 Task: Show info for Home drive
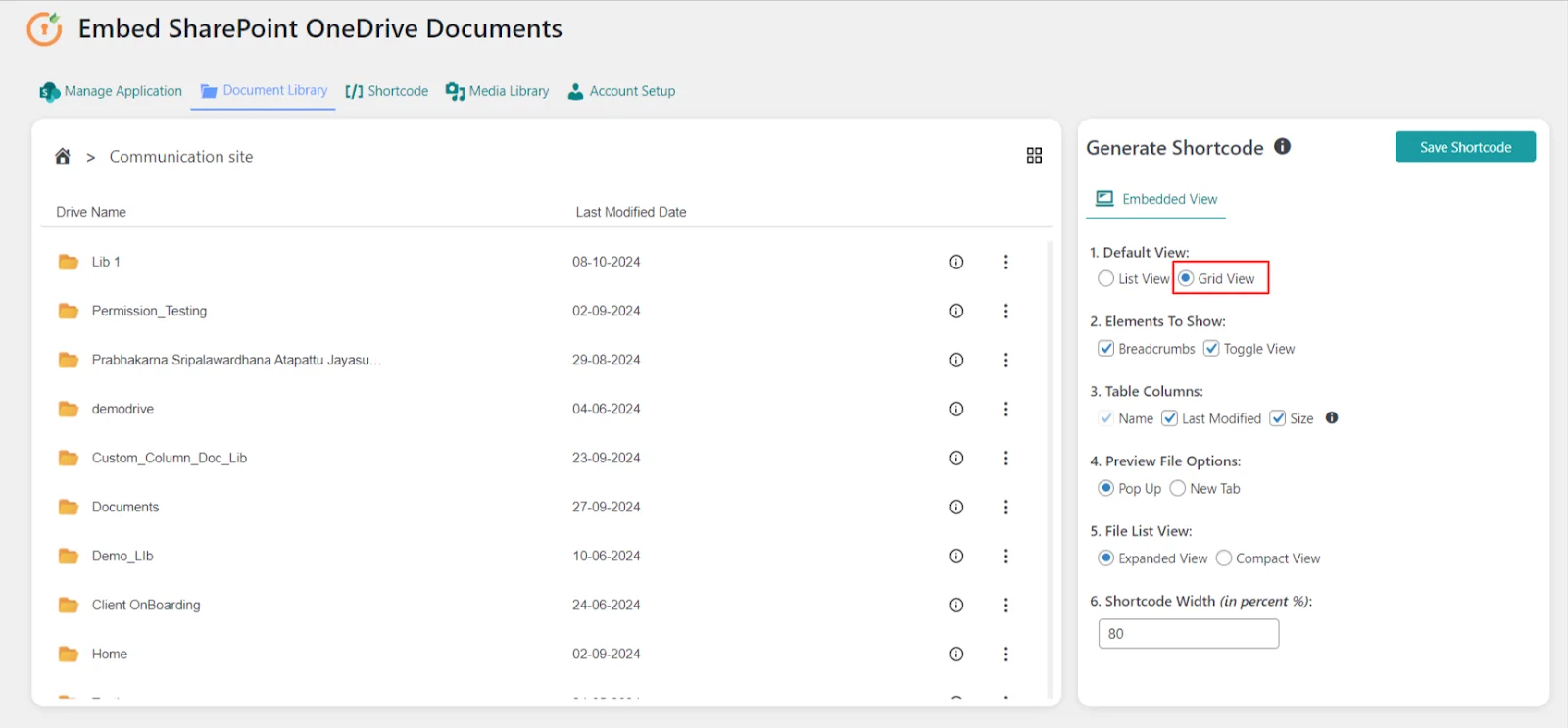pos(956,654)
